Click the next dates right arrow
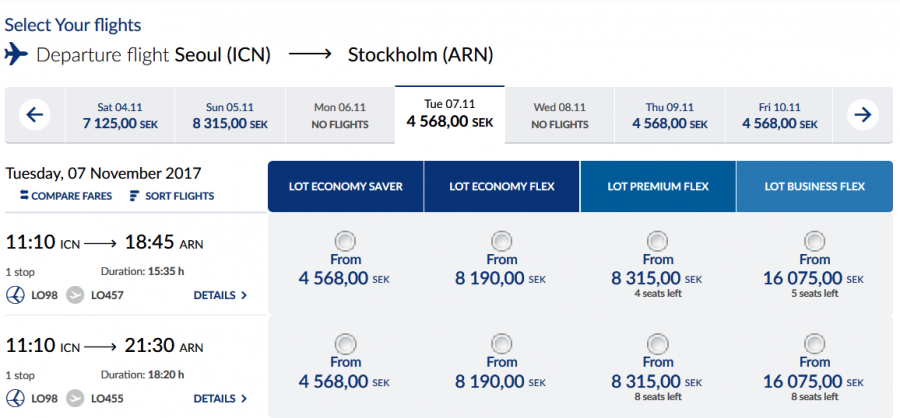 pos(861,115)
